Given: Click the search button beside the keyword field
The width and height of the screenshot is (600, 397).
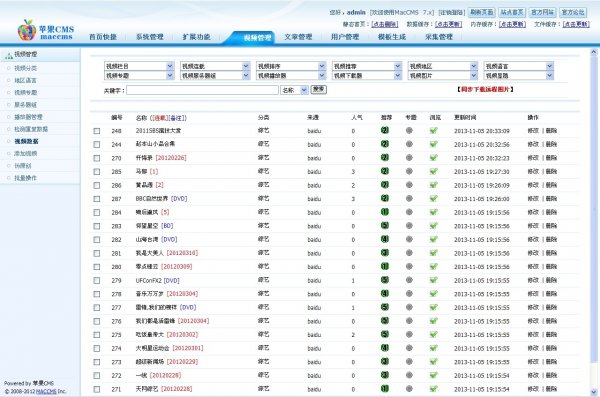Looking at the screenshot, I should coord(318,90).
